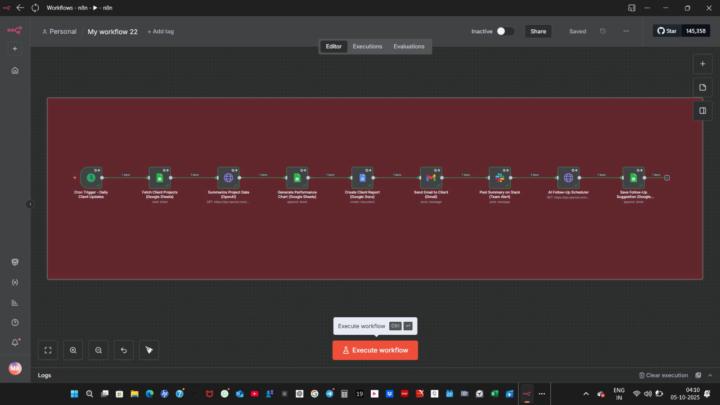This screenshot has height=405, width=720.
Task: Click the Execute workflow button
Action: [x=375, y=350]
